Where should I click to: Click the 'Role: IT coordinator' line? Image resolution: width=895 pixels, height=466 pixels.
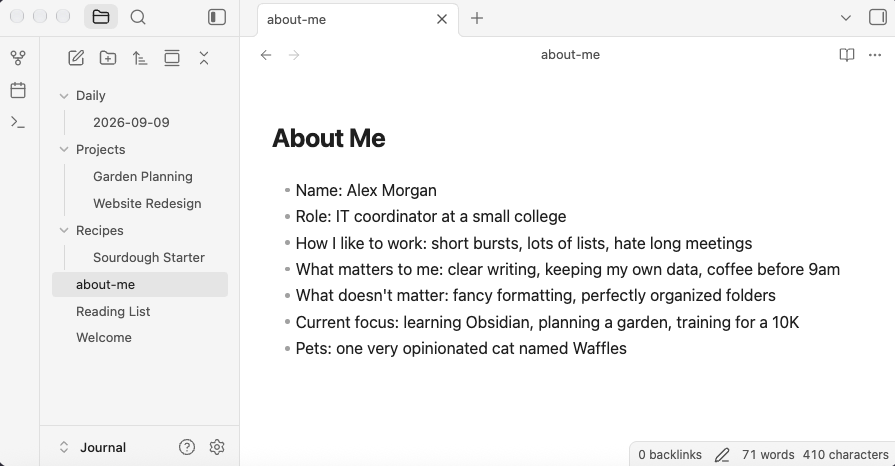click(x=431, y=216)
